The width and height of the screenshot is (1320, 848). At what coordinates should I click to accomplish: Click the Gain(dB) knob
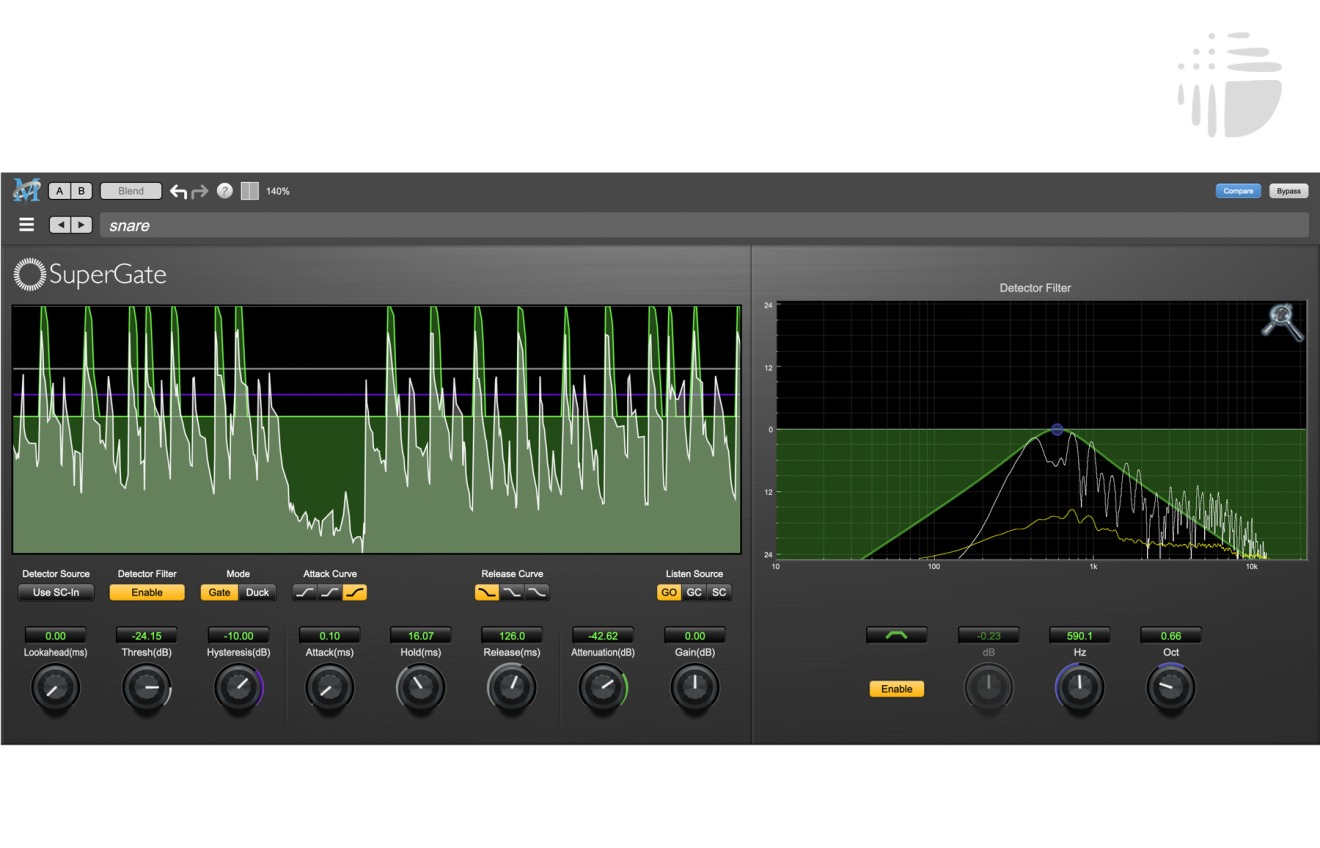coord(694,688)
